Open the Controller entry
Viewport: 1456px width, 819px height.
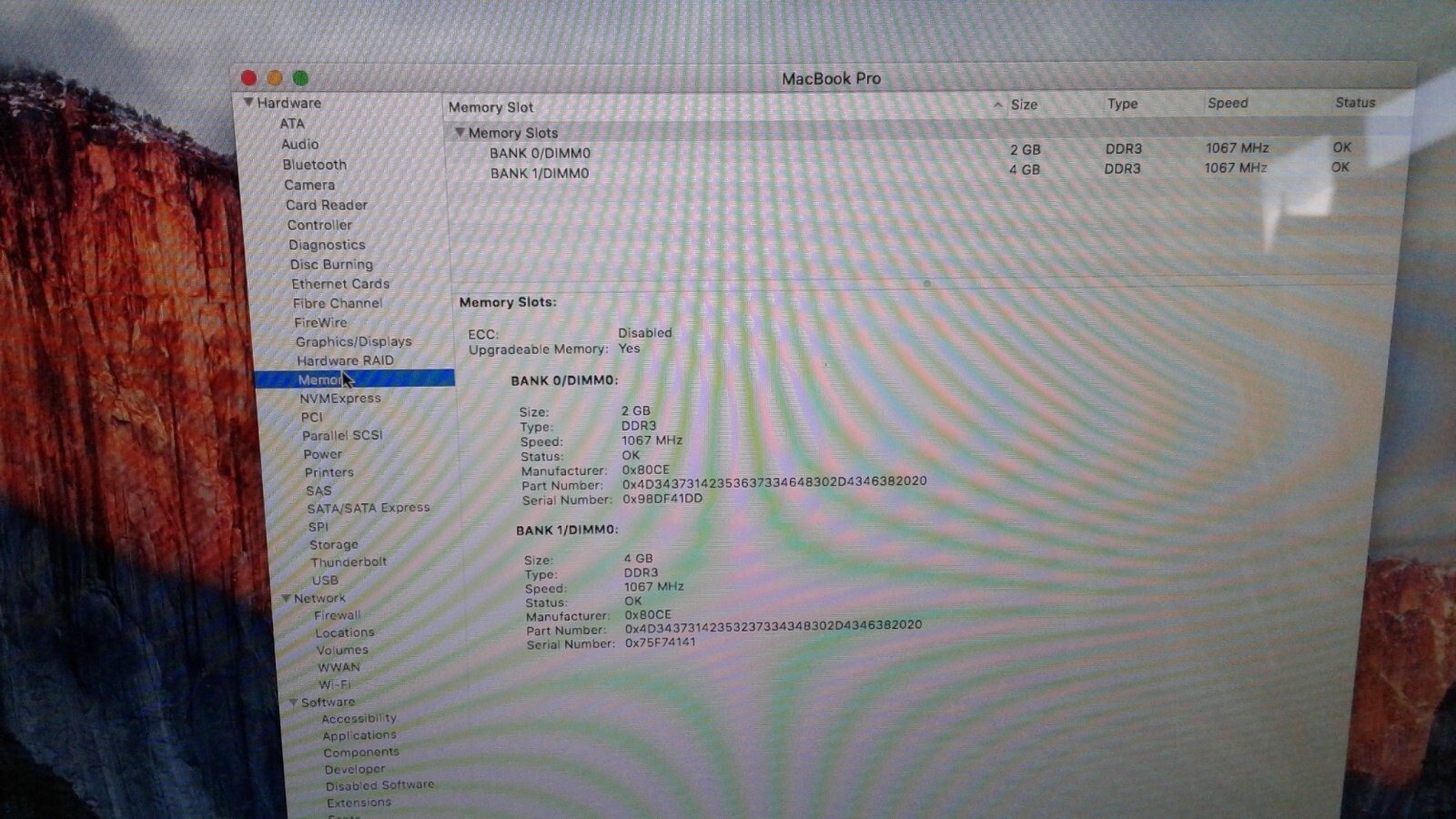319,225
